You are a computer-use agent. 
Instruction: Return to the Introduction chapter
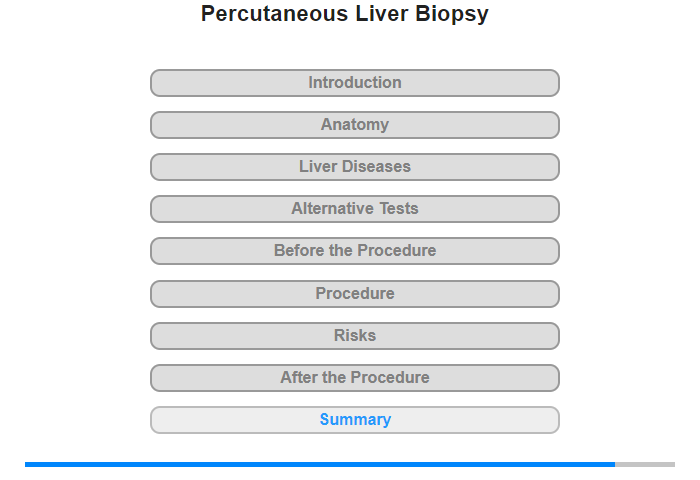click(354, 83)
